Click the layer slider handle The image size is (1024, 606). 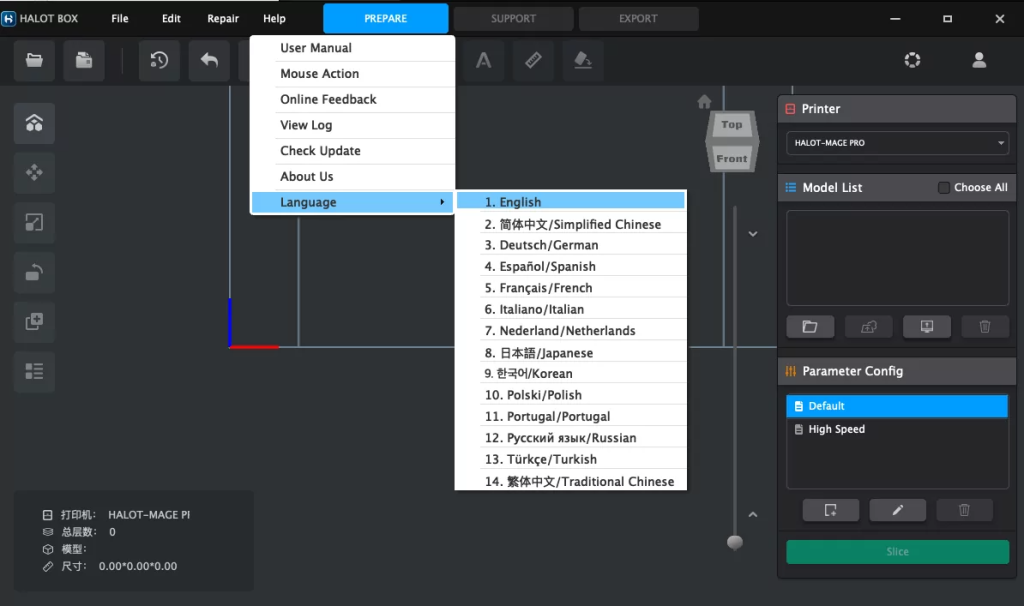click(735, 542)
